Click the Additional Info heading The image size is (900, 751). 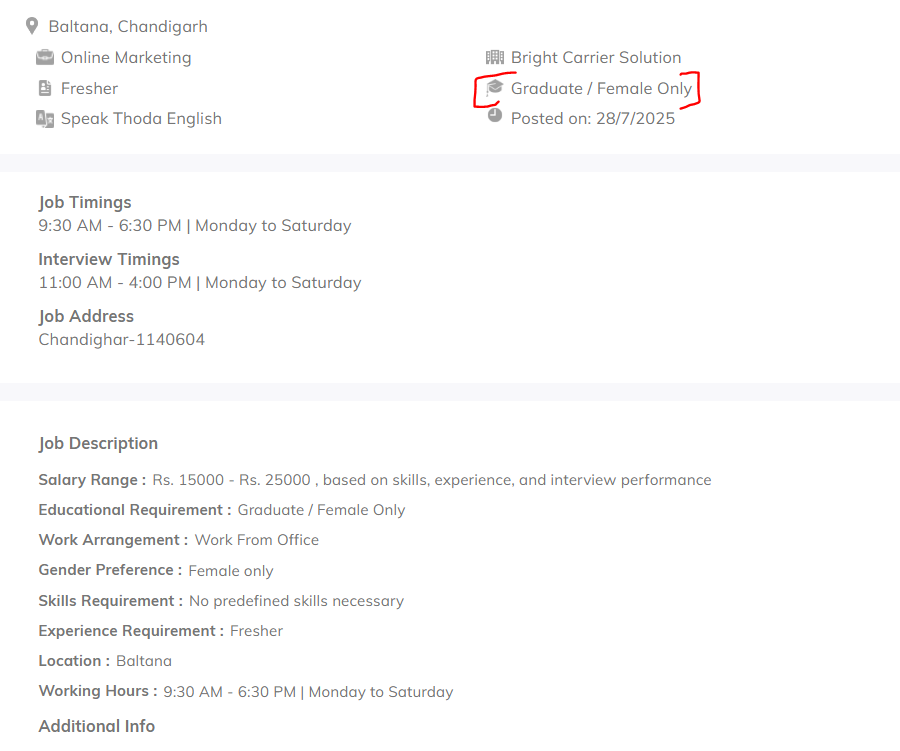pos(96,726)
